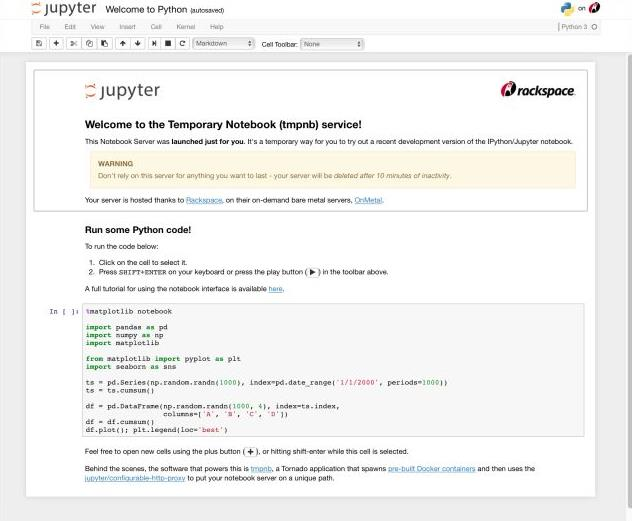Open the cell type Markdown dropdown
632x521 pixels.
[x=224, y=44]
